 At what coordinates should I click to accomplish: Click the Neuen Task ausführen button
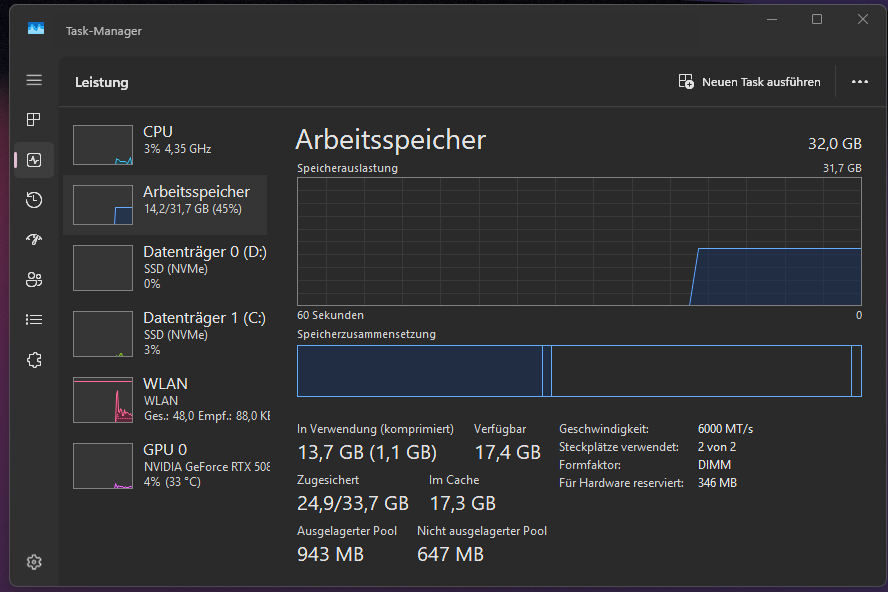[x=750, y=82]
